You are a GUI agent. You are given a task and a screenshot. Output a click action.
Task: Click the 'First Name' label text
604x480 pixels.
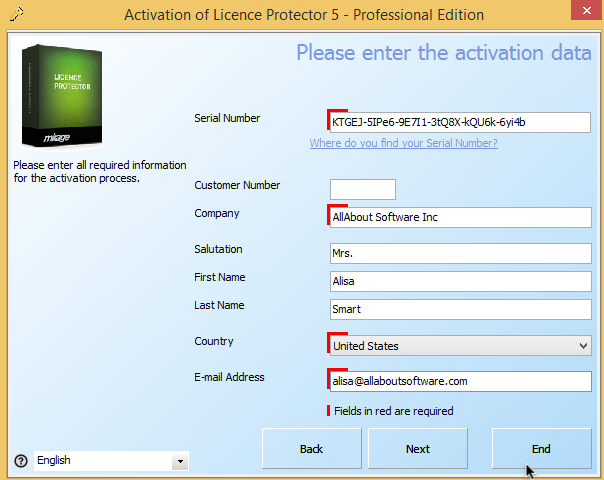(x=220, y=277)
